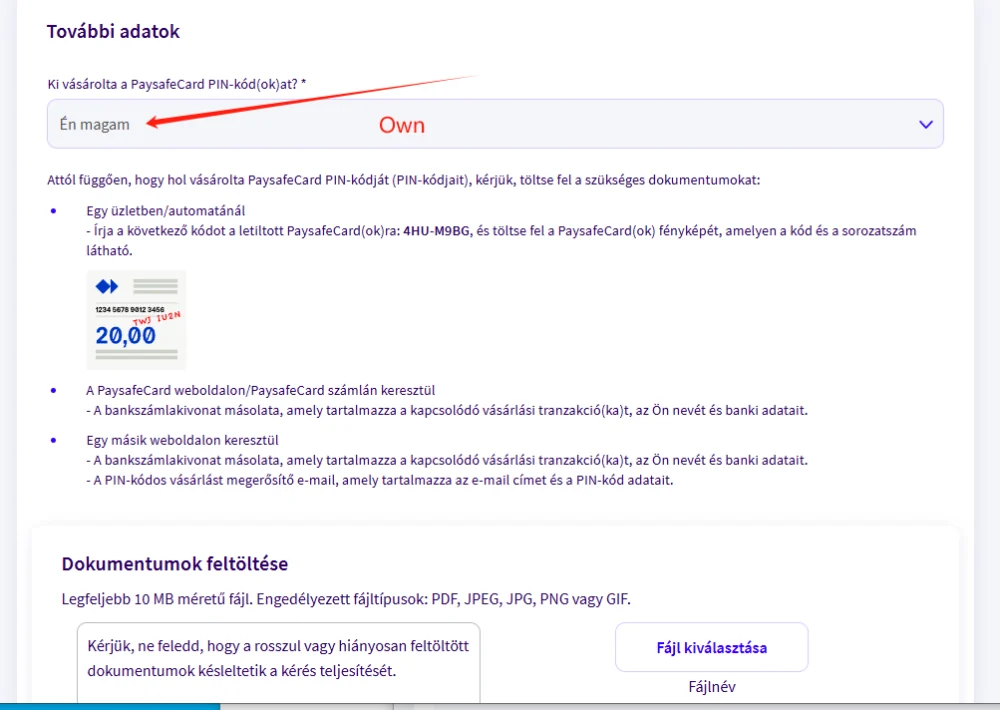Click the label 'Ki vásárolta a PaysafeCard PIN-kód(ok)at?'
Image resolution: width=1000 pixels, height=710 pixels.
tap(177, 84)
